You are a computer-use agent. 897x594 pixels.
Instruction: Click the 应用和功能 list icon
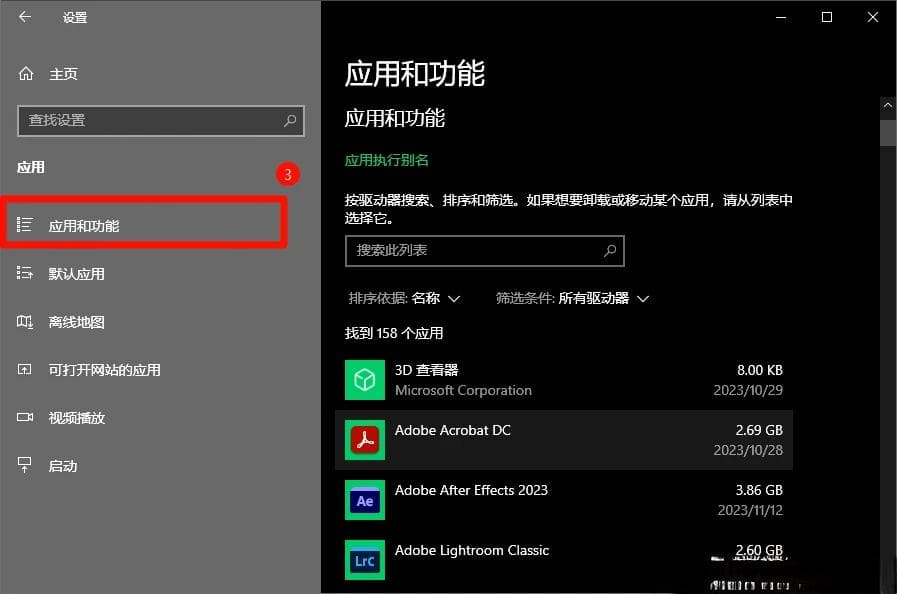pyautogui.click(x=25, y=225)
